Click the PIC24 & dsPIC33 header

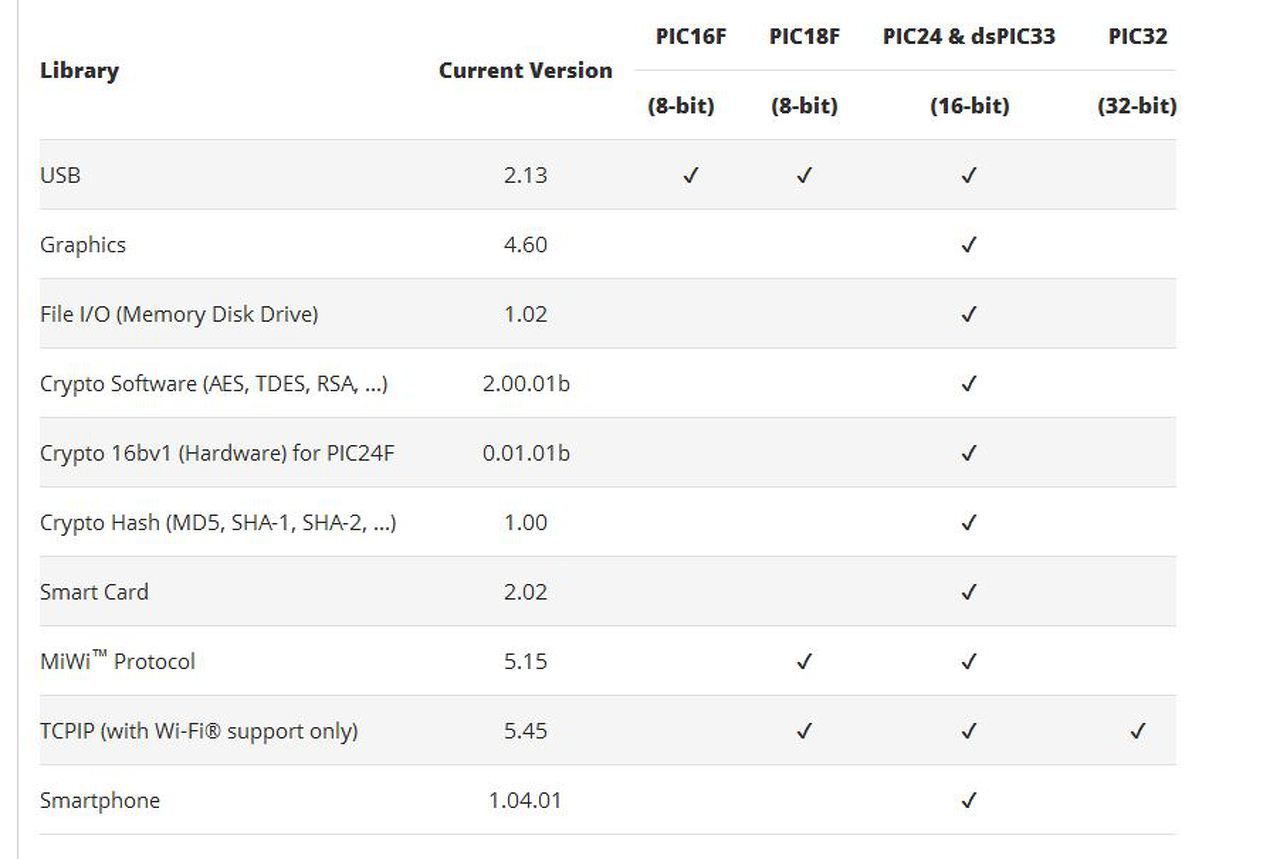point(968,37)
